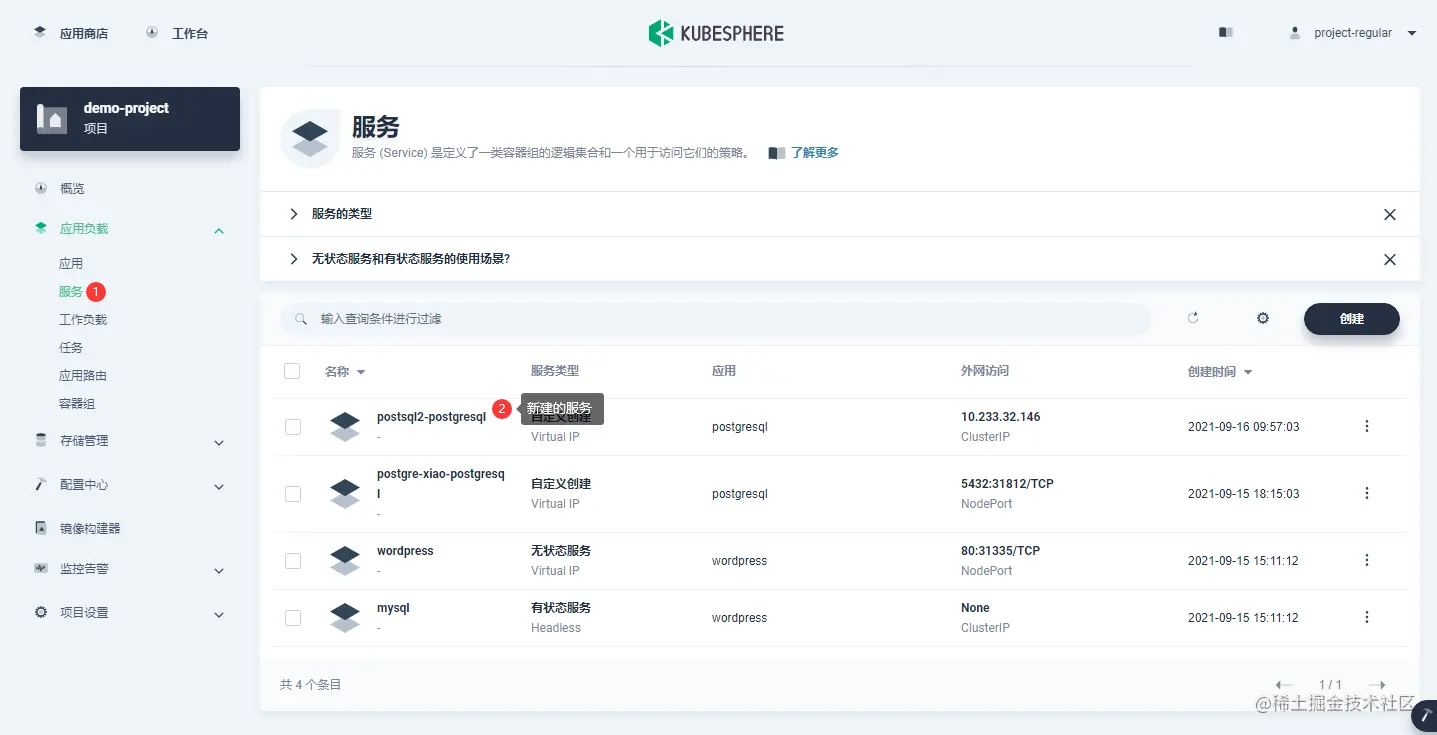This screenshot has width=1437, height=735.
Task: Go to the next page arrow
Action: click(x=1377, y=685)
